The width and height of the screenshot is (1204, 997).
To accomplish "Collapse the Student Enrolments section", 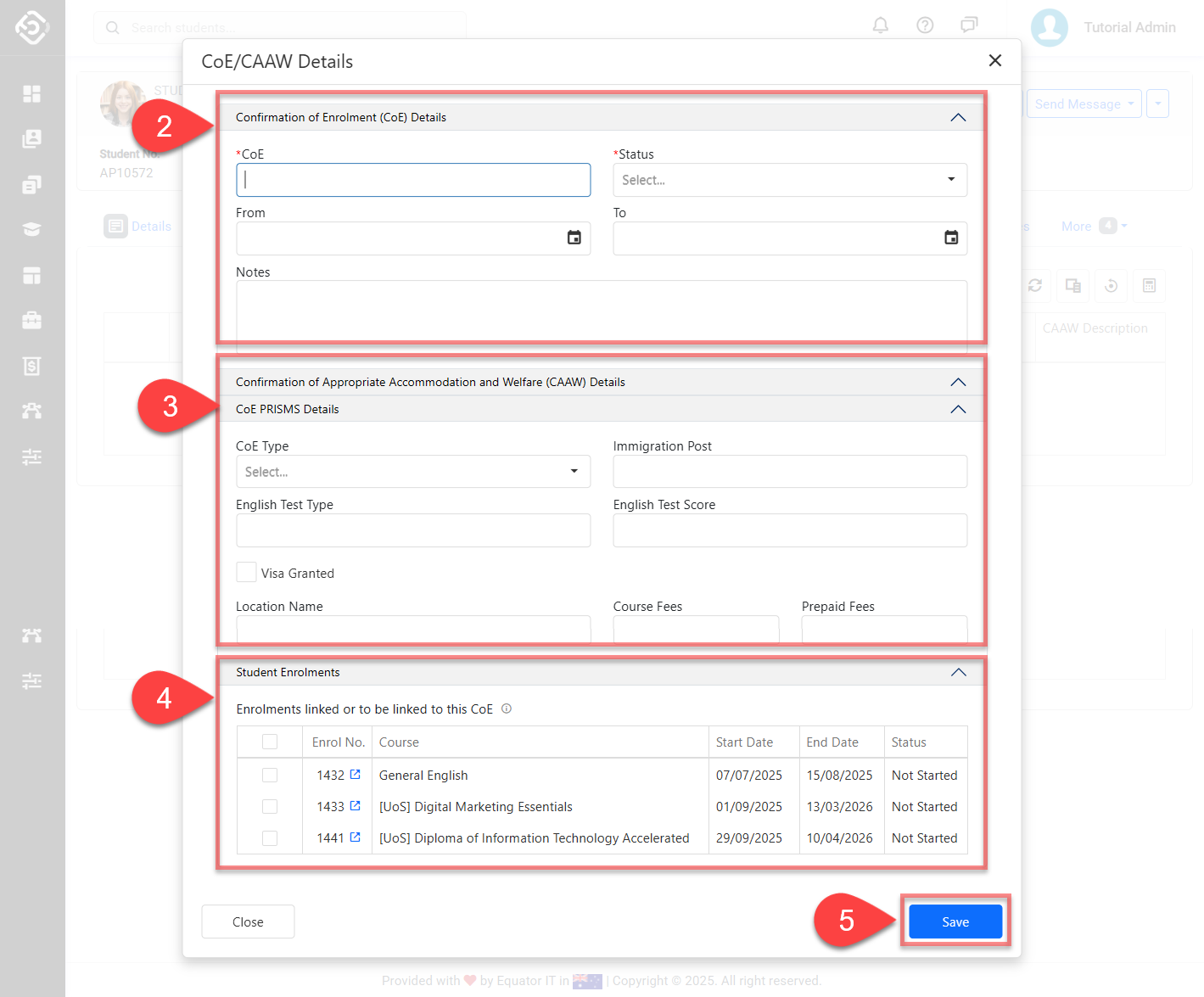I will (x=958, y=673).
